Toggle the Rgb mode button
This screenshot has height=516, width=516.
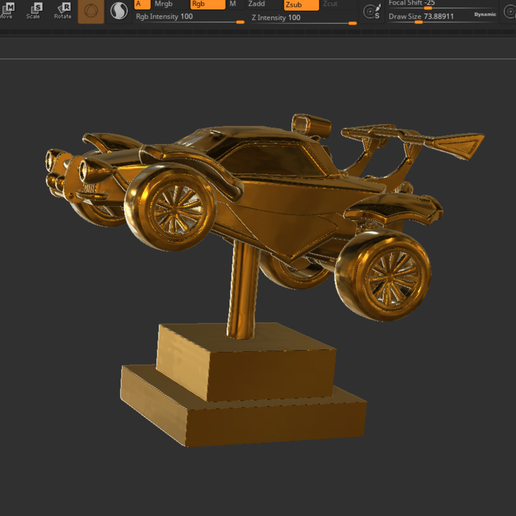[207, 4]
